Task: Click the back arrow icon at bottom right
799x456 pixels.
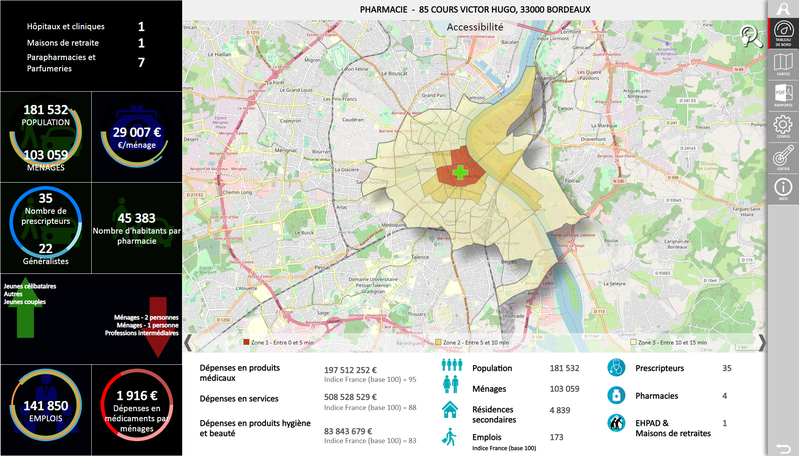Action: (783, 444)
